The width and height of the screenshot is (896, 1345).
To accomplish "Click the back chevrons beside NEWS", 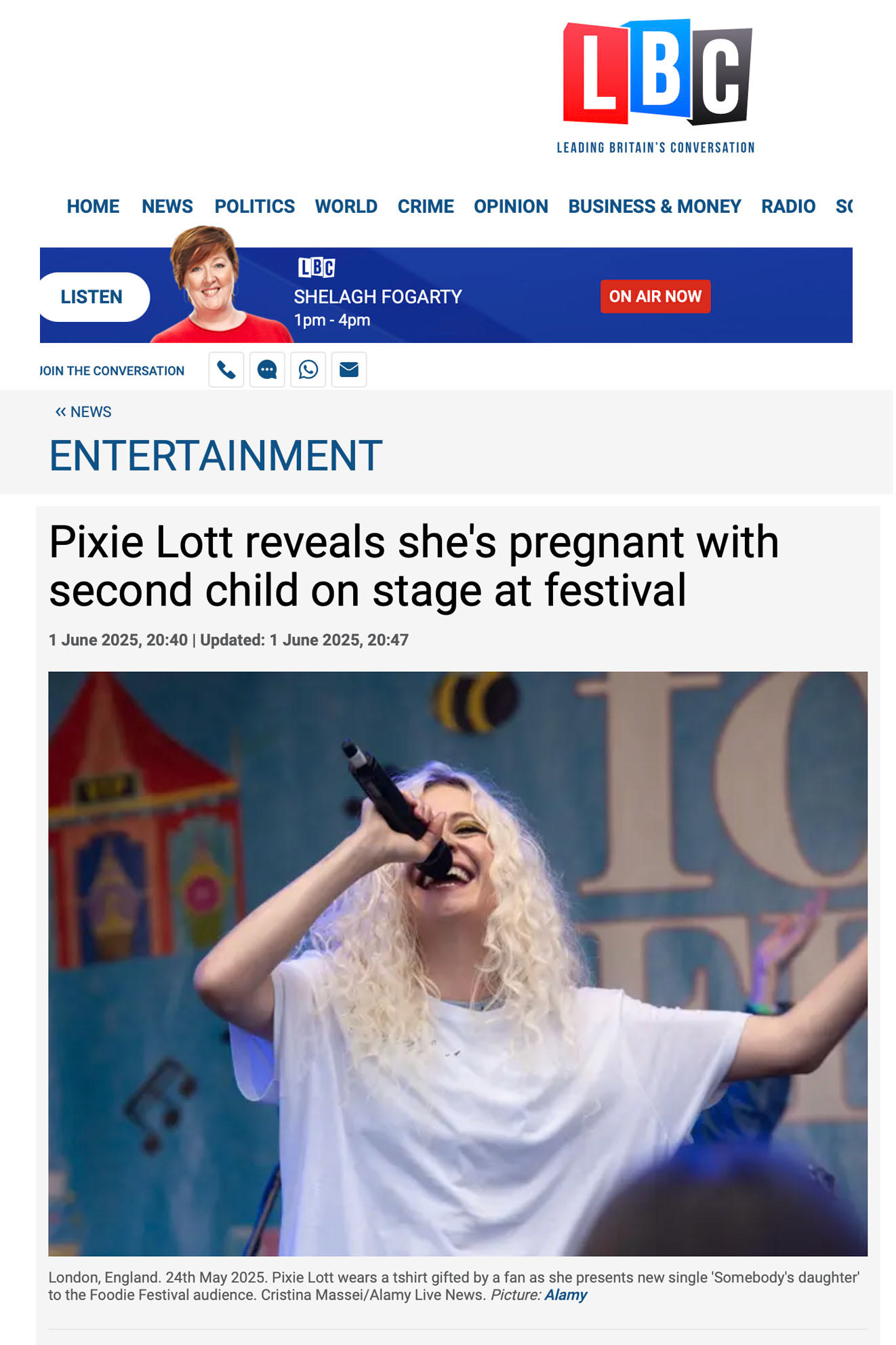I will (x=60, y=411).
